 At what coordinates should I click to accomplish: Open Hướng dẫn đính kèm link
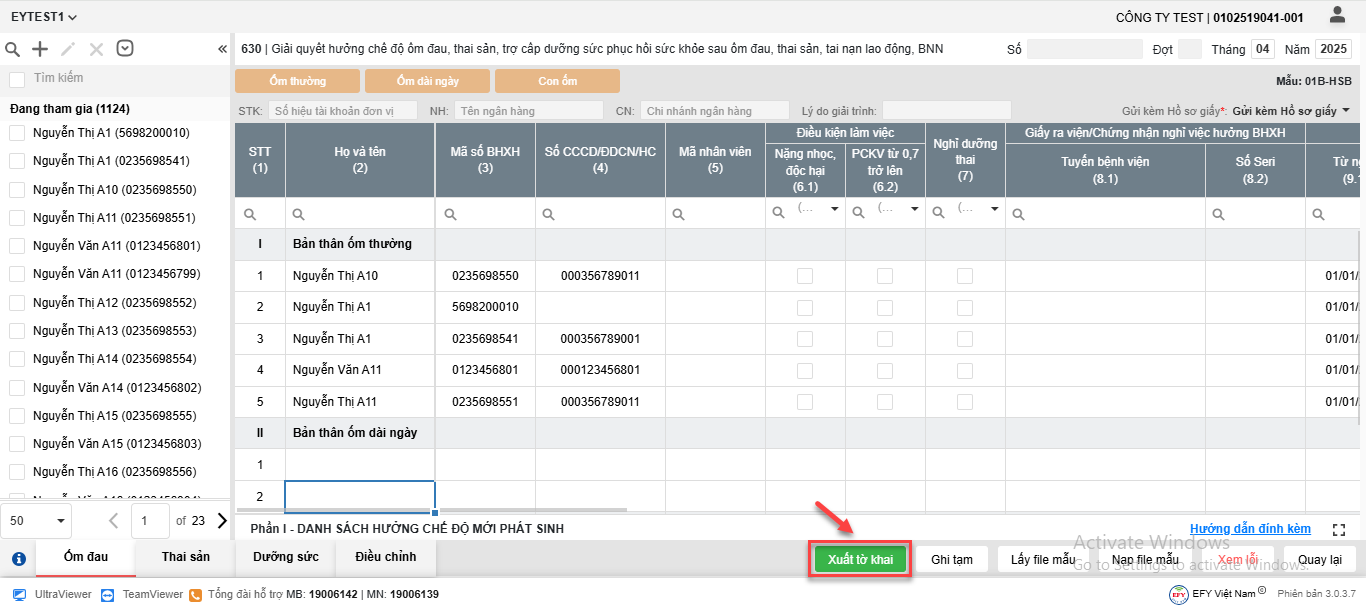point(1250,529)
